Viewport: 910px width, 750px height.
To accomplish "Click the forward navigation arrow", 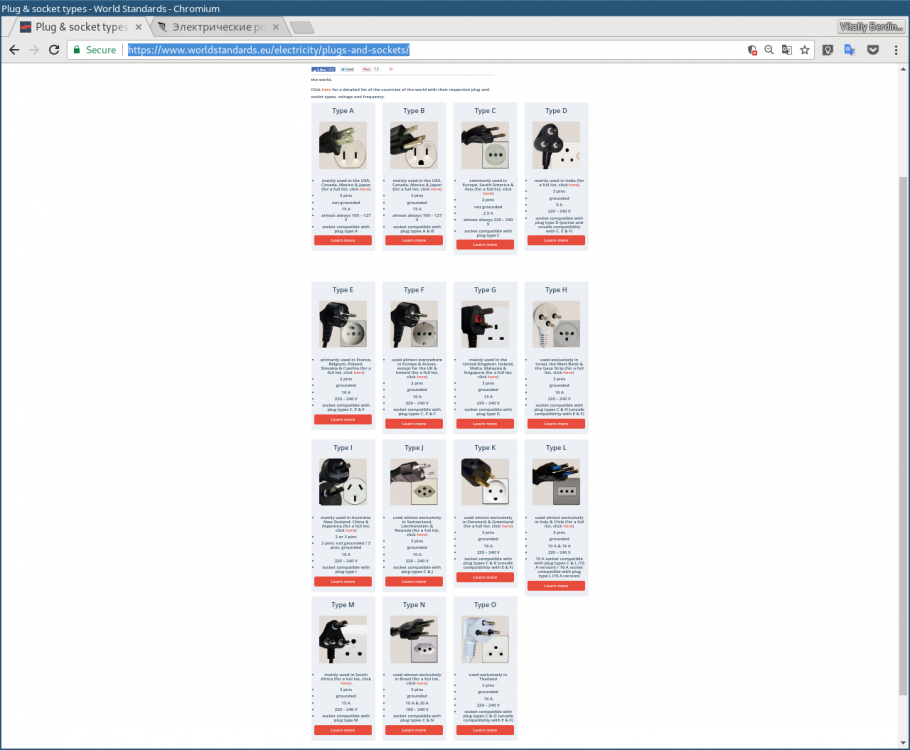I will (34, 48).
